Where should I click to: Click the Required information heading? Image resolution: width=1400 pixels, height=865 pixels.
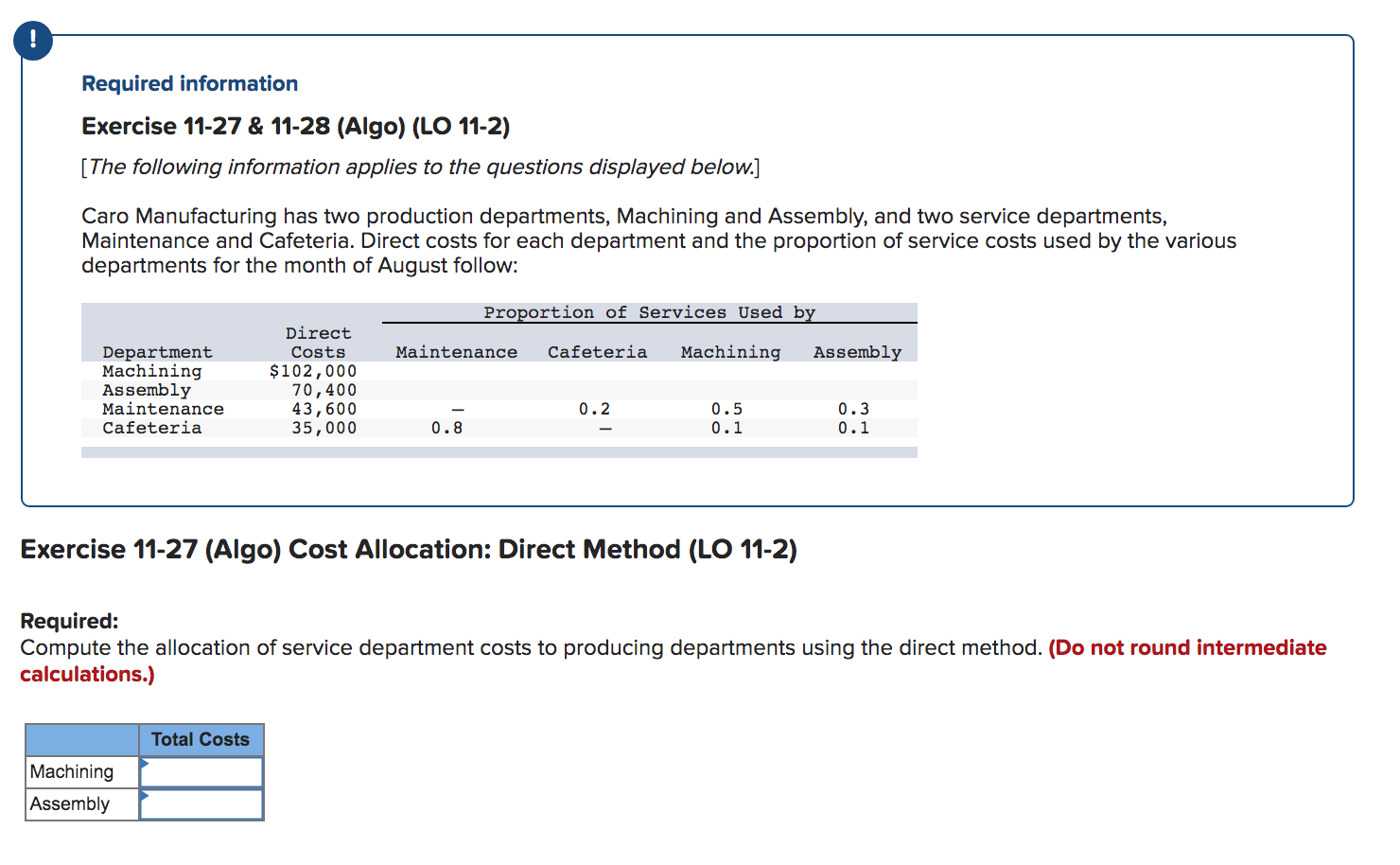point(188,83)
